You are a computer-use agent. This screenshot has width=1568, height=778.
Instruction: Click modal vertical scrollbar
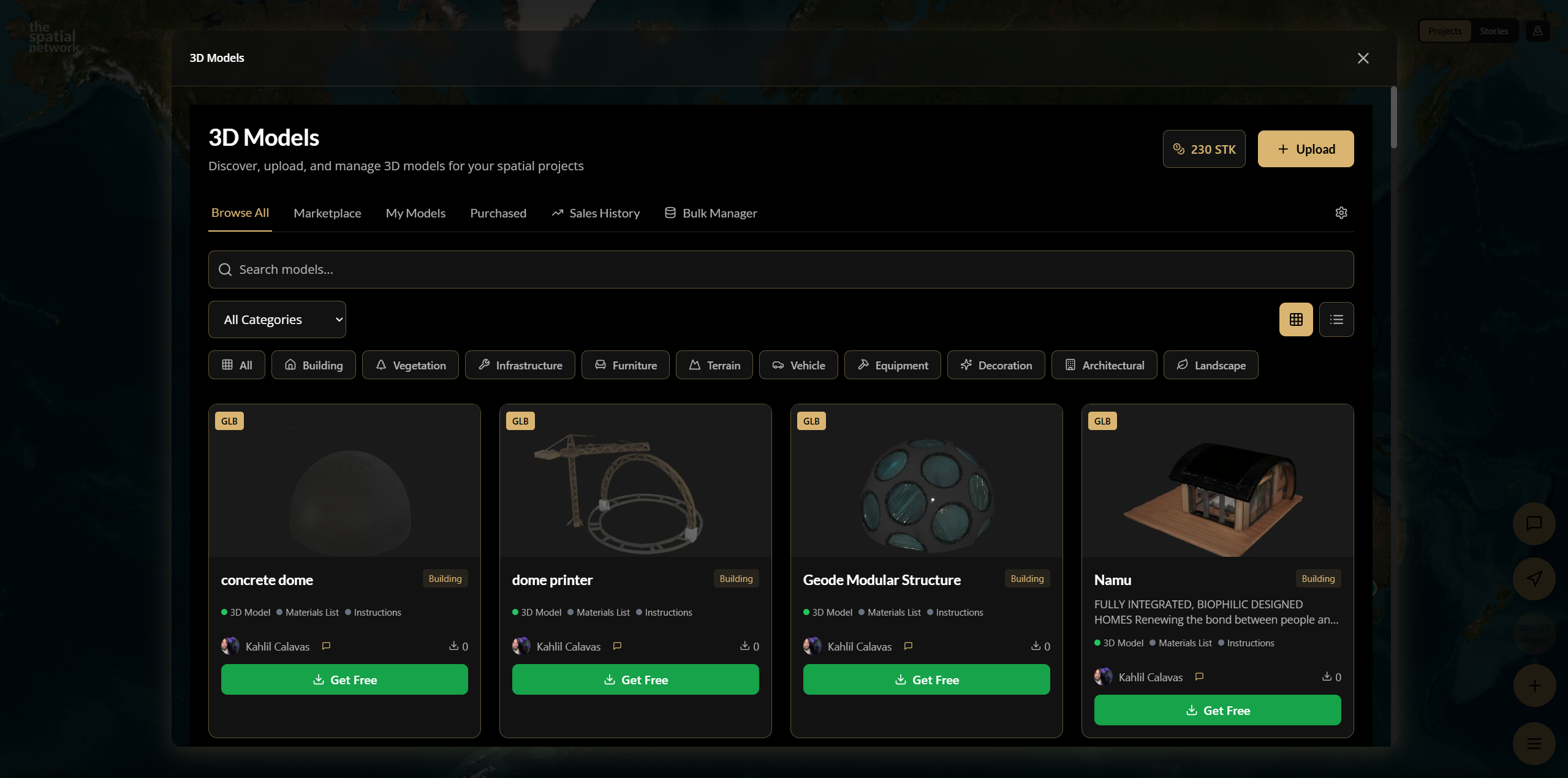click(x=1393, y=118)
